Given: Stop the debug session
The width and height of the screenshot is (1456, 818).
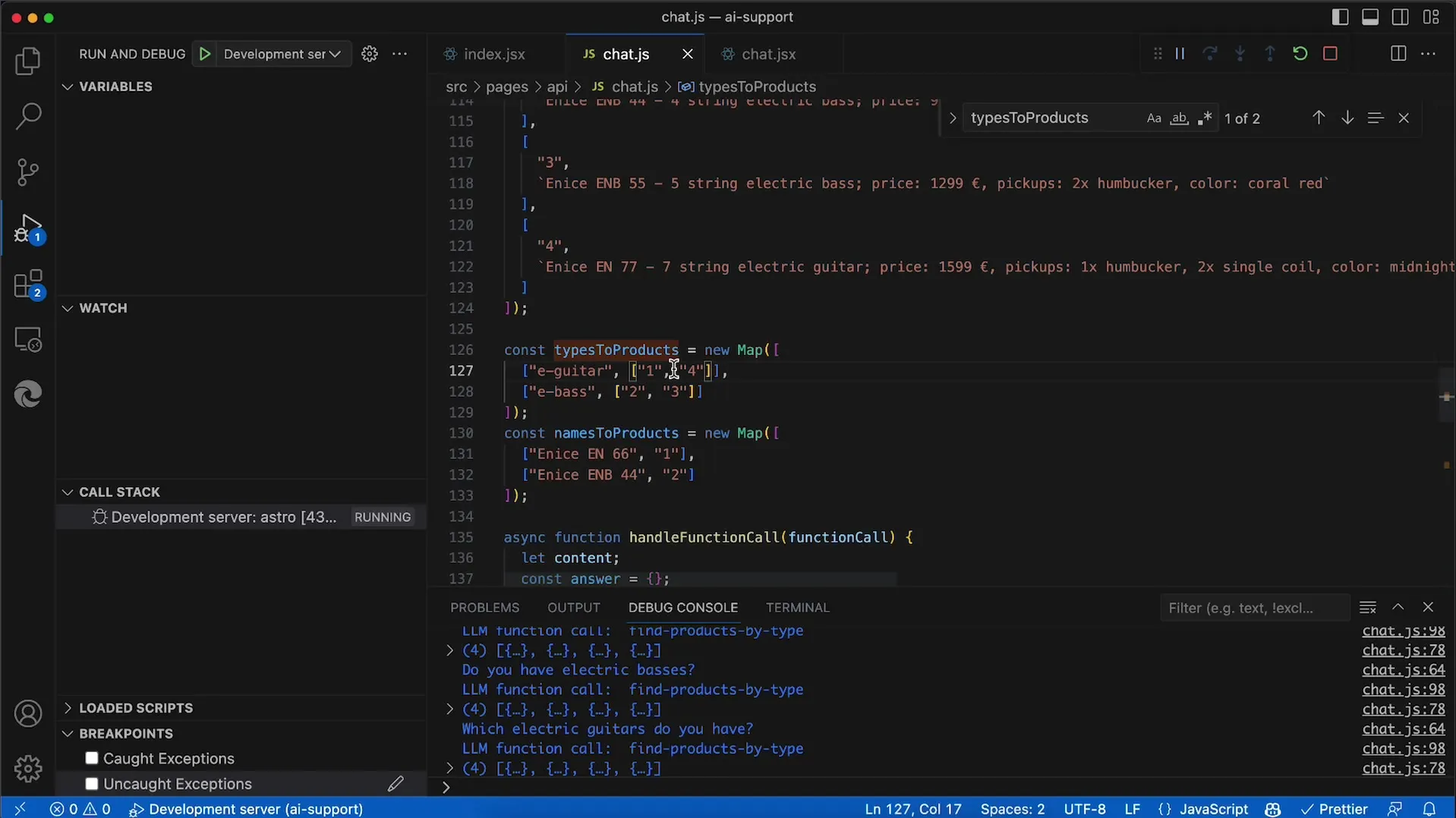Looking at the screenshot, I should [1331, 54].
